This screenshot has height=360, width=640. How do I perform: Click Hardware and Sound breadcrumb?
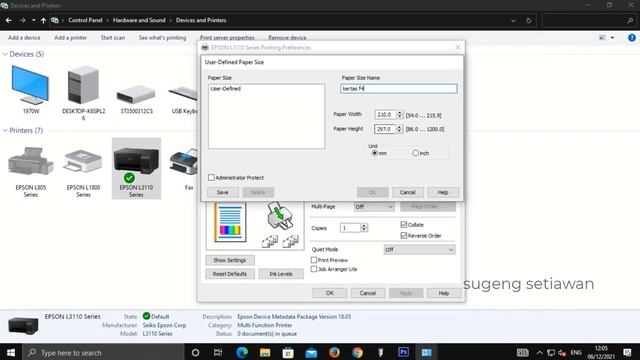tap(139, 20)
